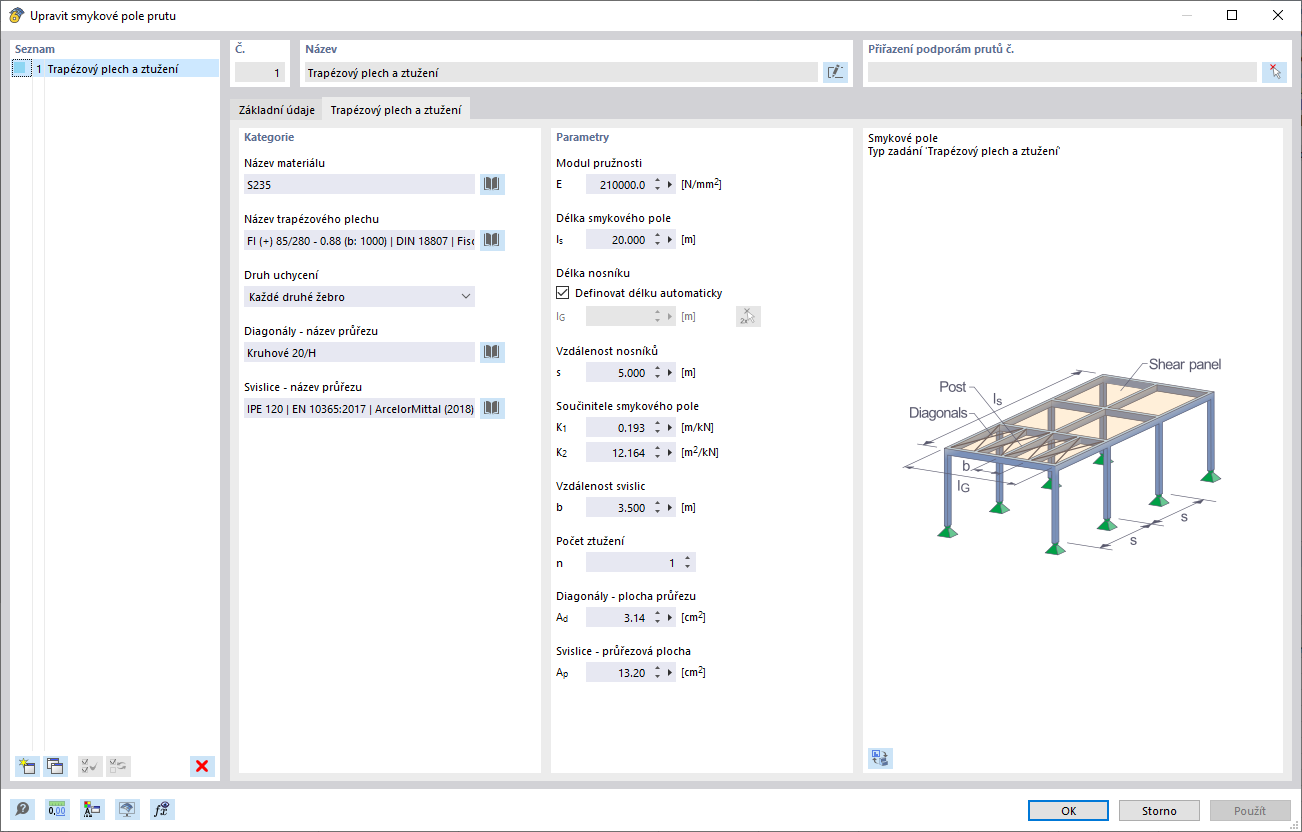Click the Název name input field
1302x832 pixels.
pyautogui.click(x=561, y=72)
